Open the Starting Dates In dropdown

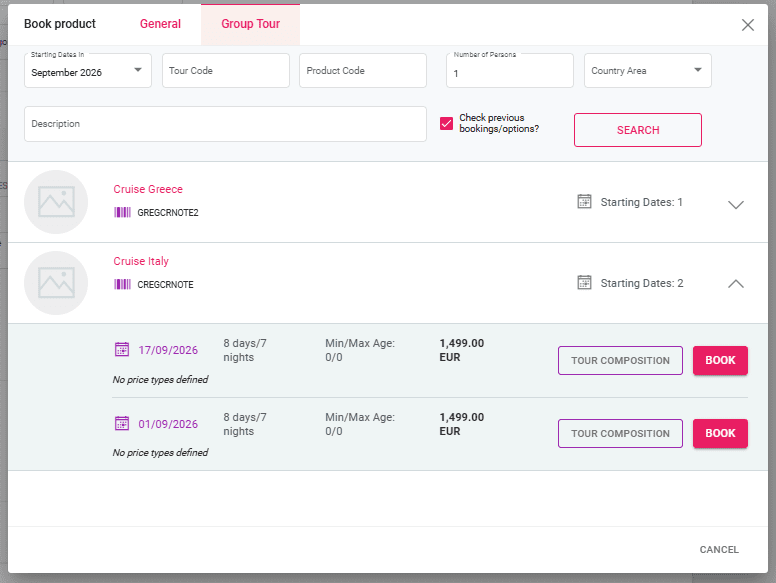point(88,71)
